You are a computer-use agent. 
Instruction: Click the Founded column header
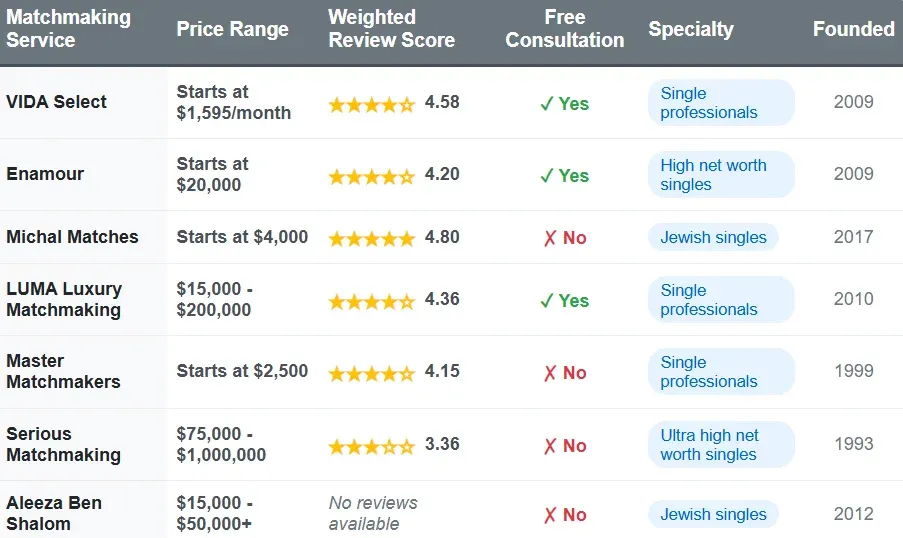[853, 29]
